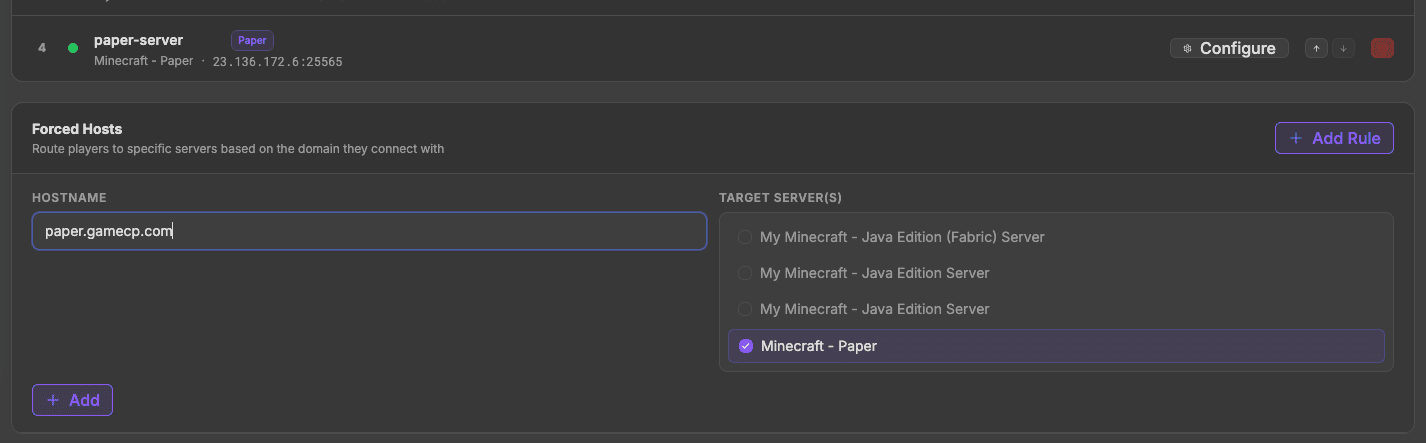This screenshot has height=443, width=1426.
Task: Move paper-server down with the arrow icon
Action: [x=1343, y=48]
